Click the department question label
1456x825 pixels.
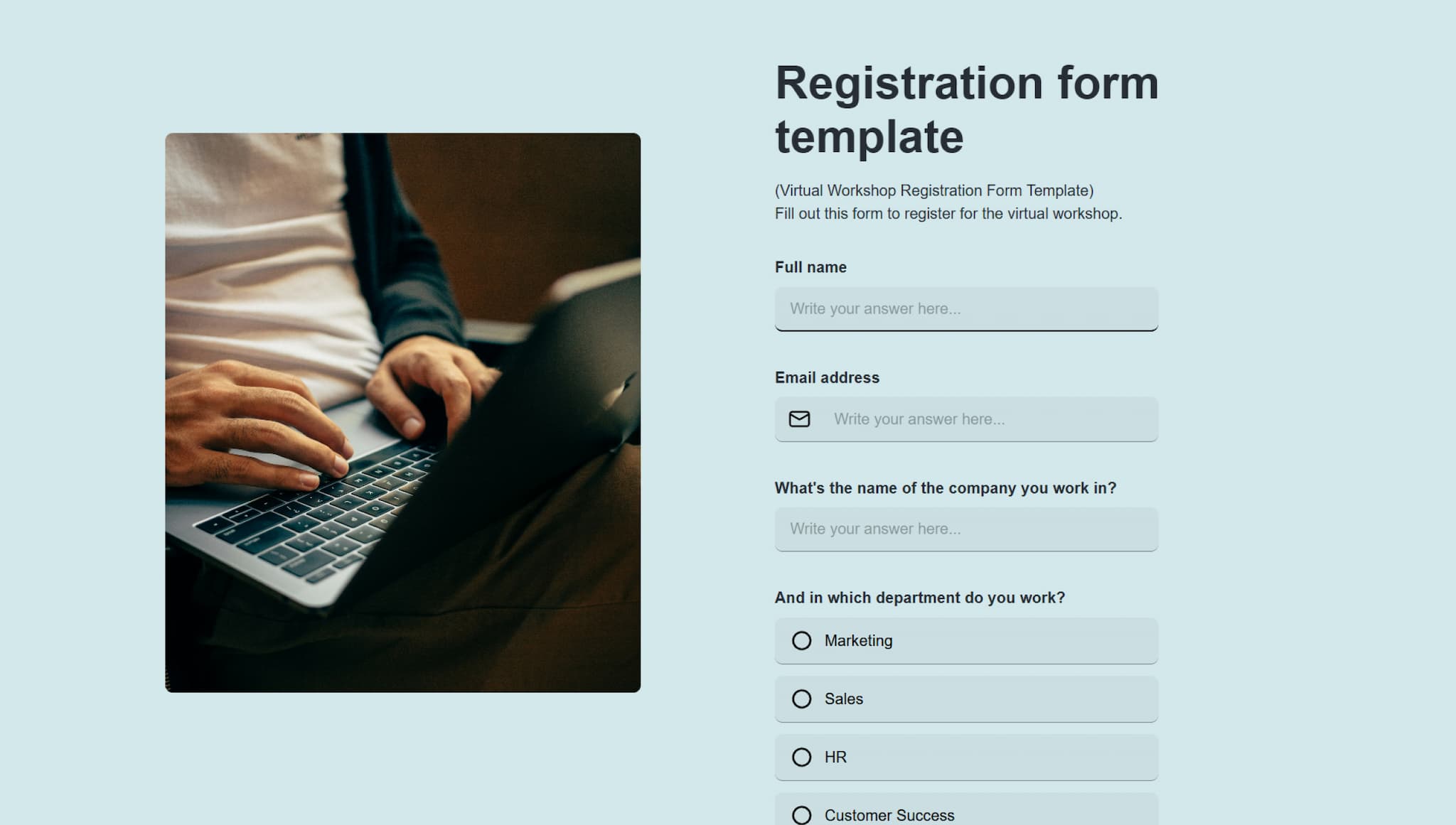click(920, 597)
